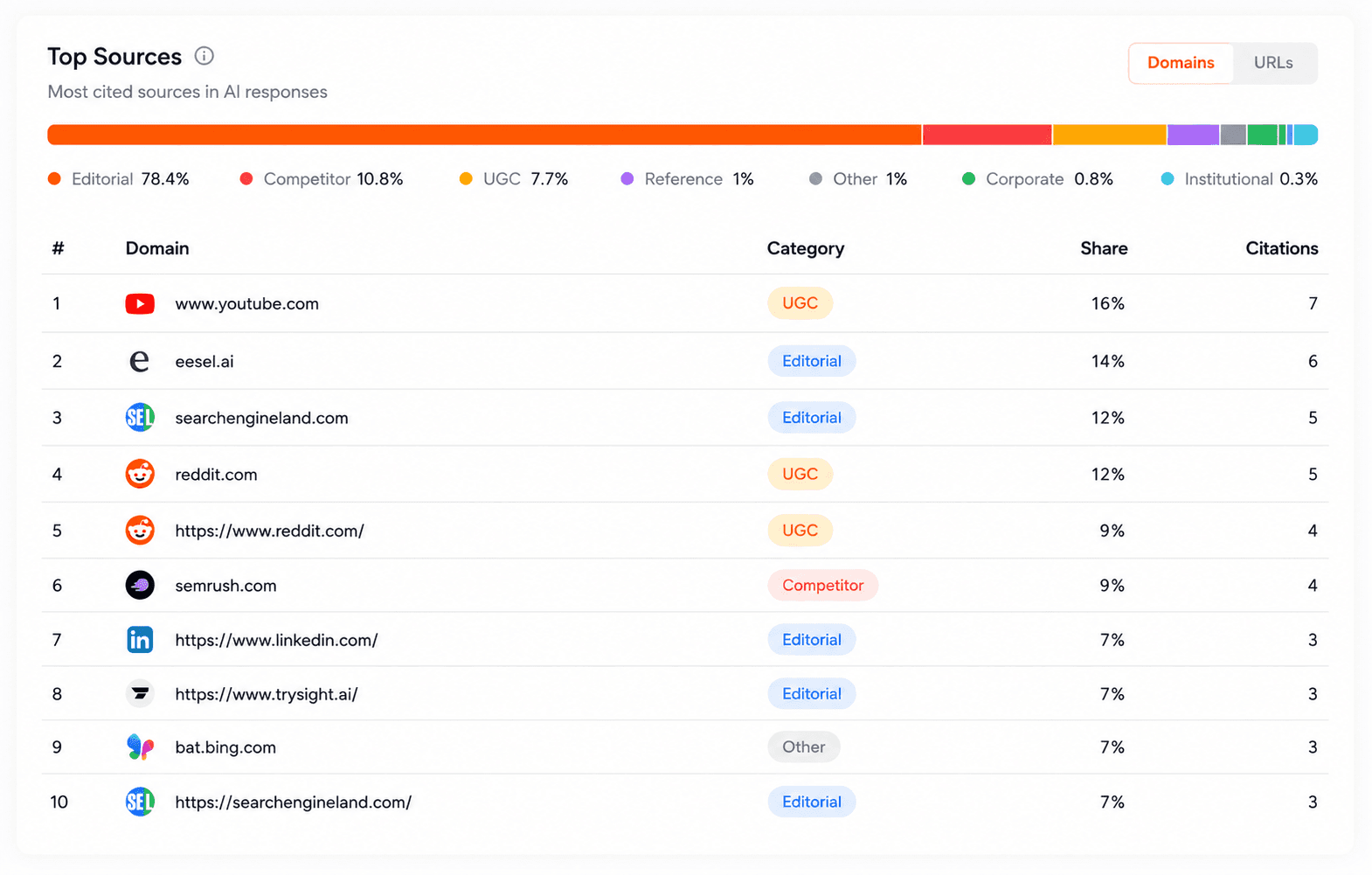Click the UGC badge in youtube row
Viewport: 1372px width, 875px height.
pos(800,303)
